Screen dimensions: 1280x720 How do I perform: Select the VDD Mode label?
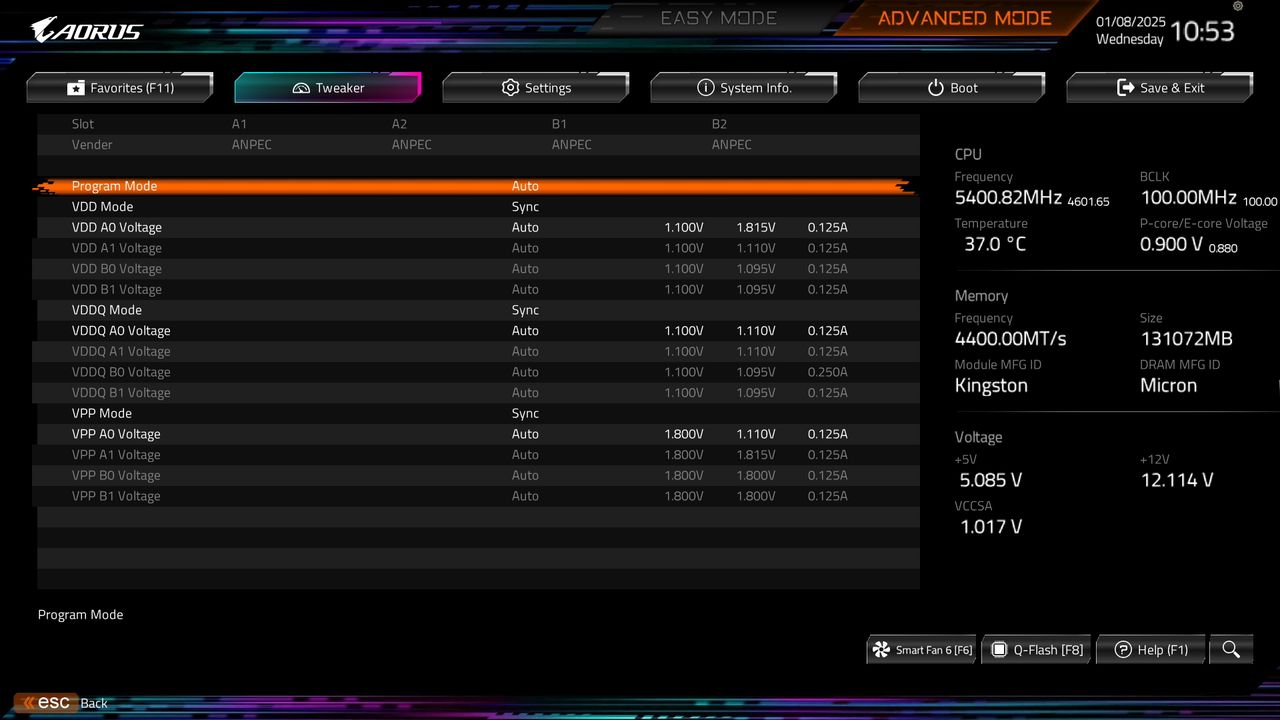[x=102, y=207]
